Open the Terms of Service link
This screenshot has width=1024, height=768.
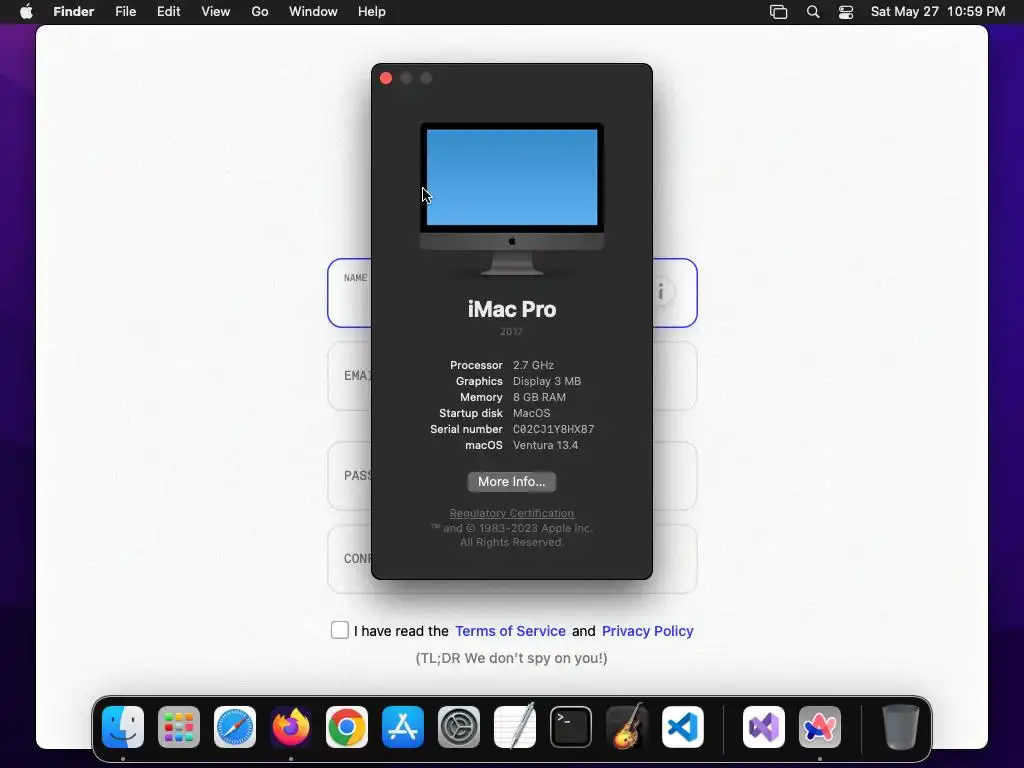[x=510, y=631]
